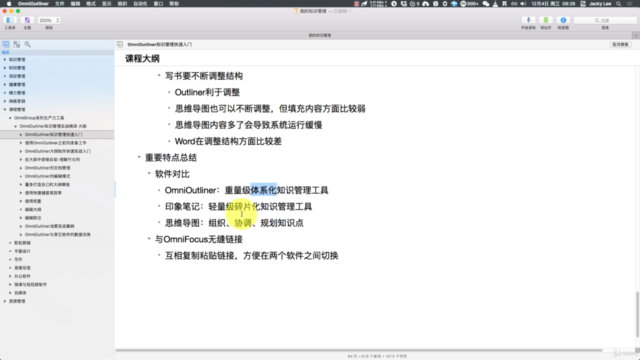Expand the 健康管理 sidebar item

coord(5,84)
